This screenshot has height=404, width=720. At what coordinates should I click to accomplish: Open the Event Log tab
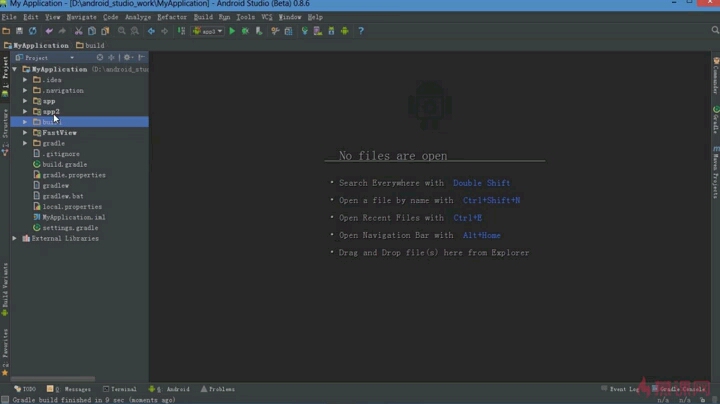[x=620, y=389]
